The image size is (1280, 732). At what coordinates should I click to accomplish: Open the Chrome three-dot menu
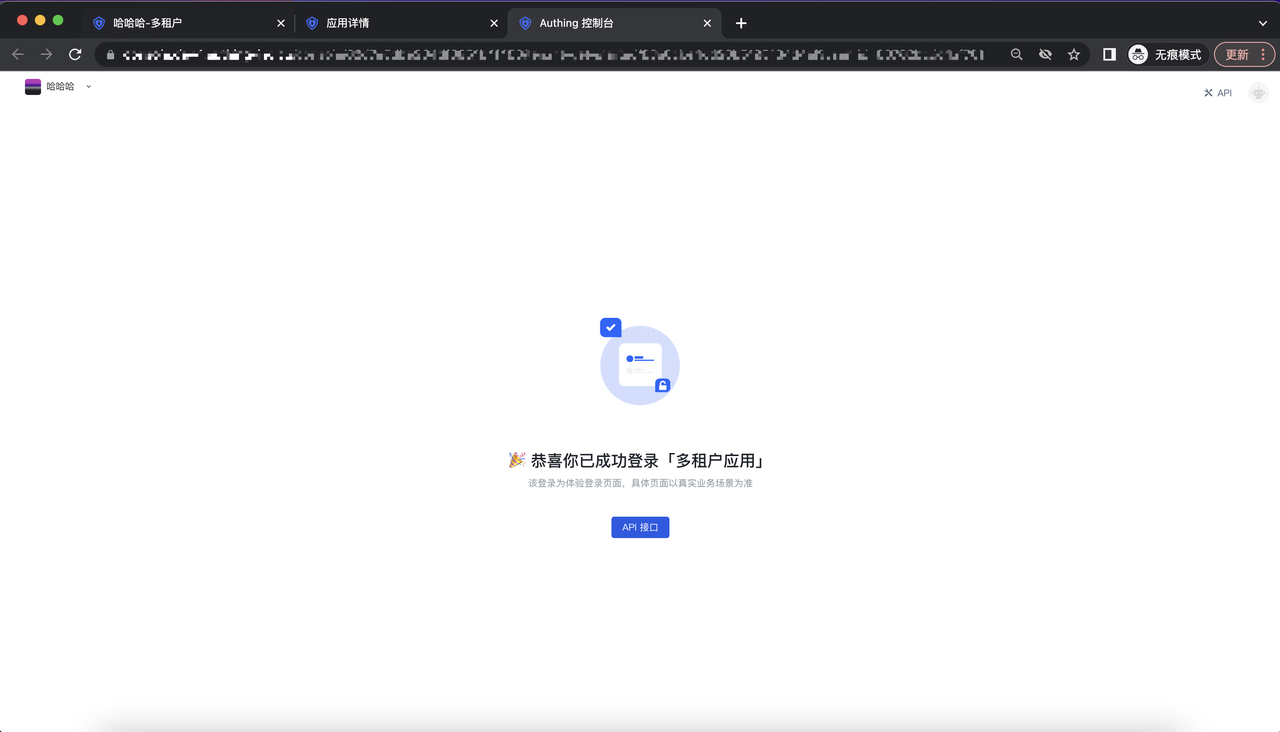pos(1263,55)
